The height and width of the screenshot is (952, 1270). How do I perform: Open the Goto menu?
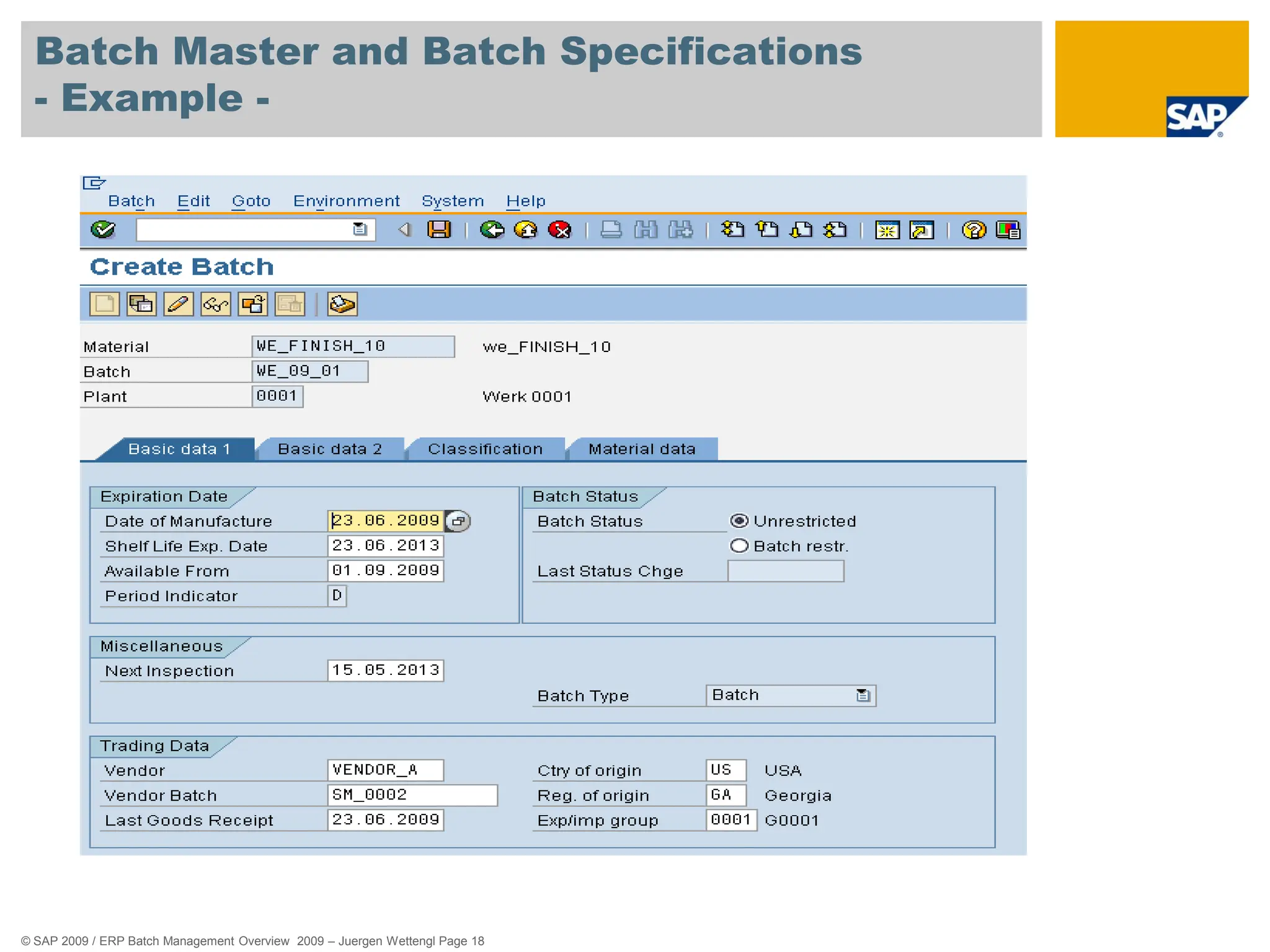pos(251,201)
